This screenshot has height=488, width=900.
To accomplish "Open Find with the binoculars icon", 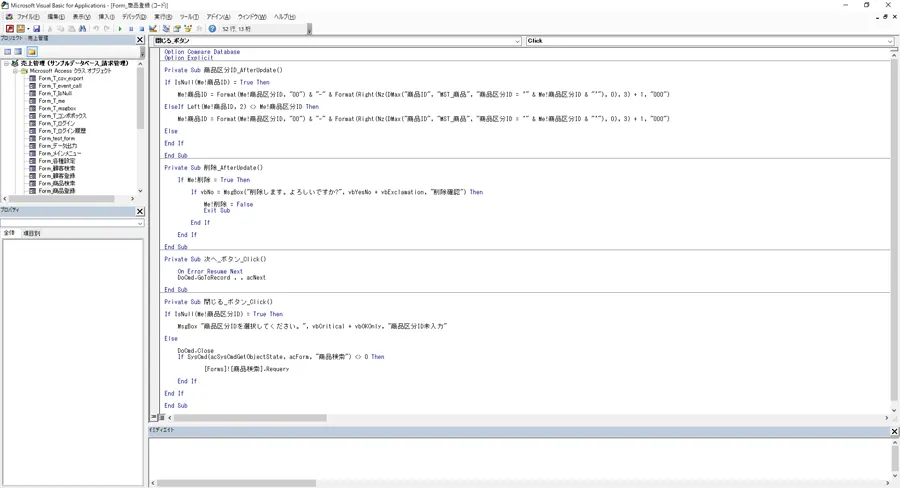I will point(82,29).
